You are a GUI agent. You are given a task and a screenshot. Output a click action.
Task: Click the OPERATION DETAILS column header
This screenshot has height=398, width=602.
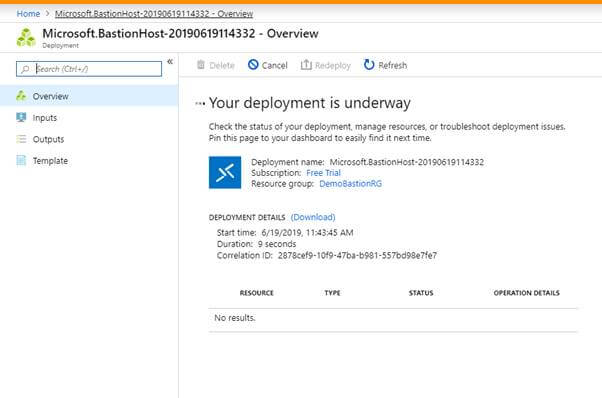click(x=526, y=293)
